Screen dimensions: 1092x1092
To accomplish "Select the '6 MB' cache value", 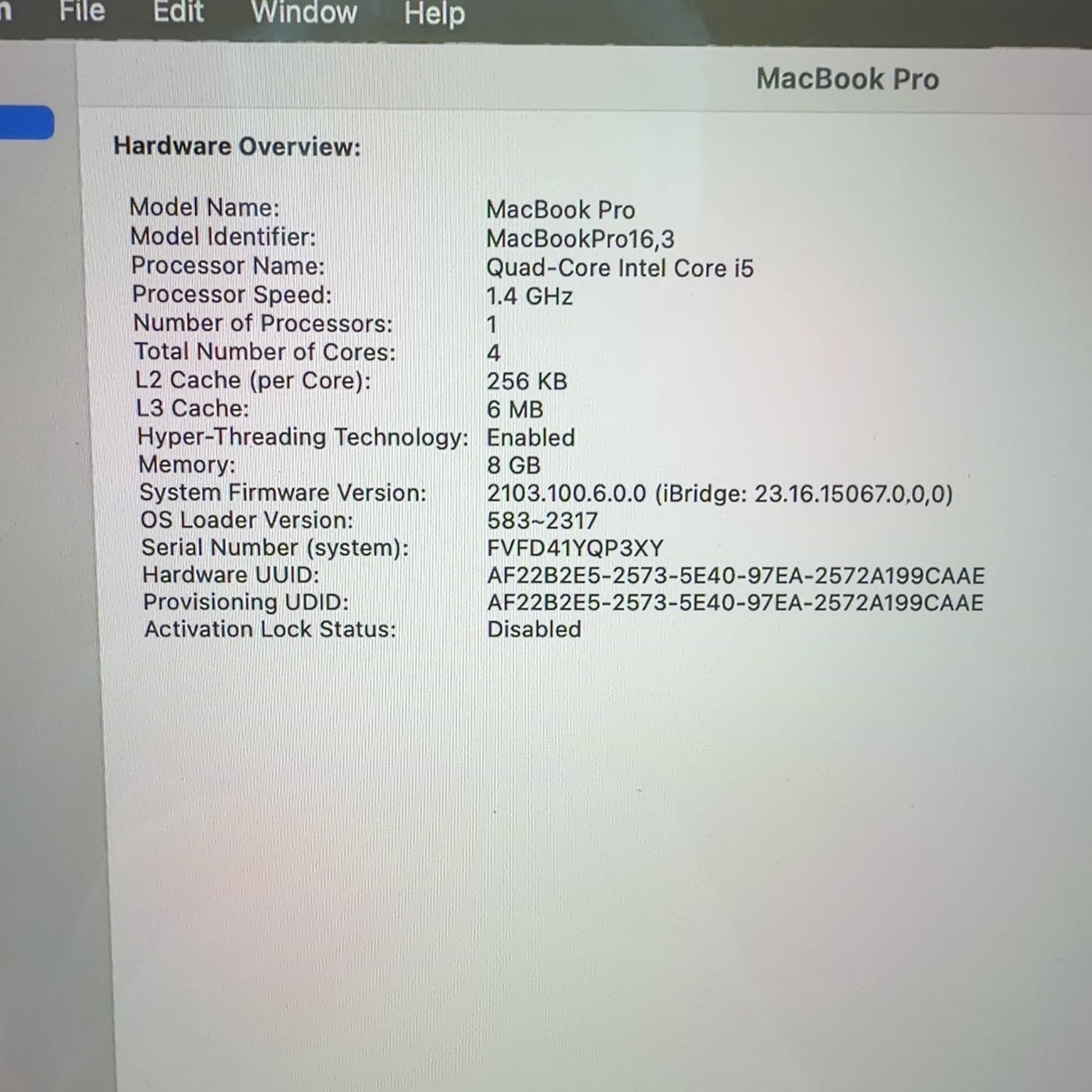I will 515,410.
